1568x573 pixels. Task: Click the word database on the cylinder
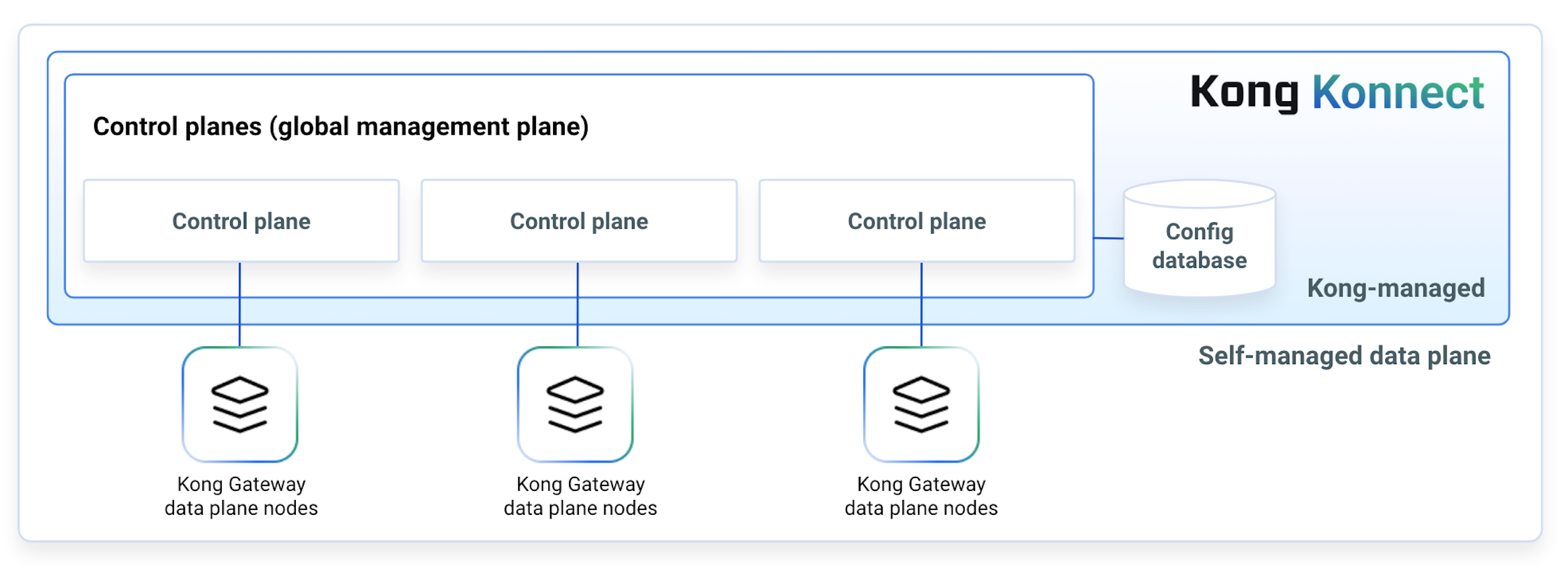[1199, 260]
